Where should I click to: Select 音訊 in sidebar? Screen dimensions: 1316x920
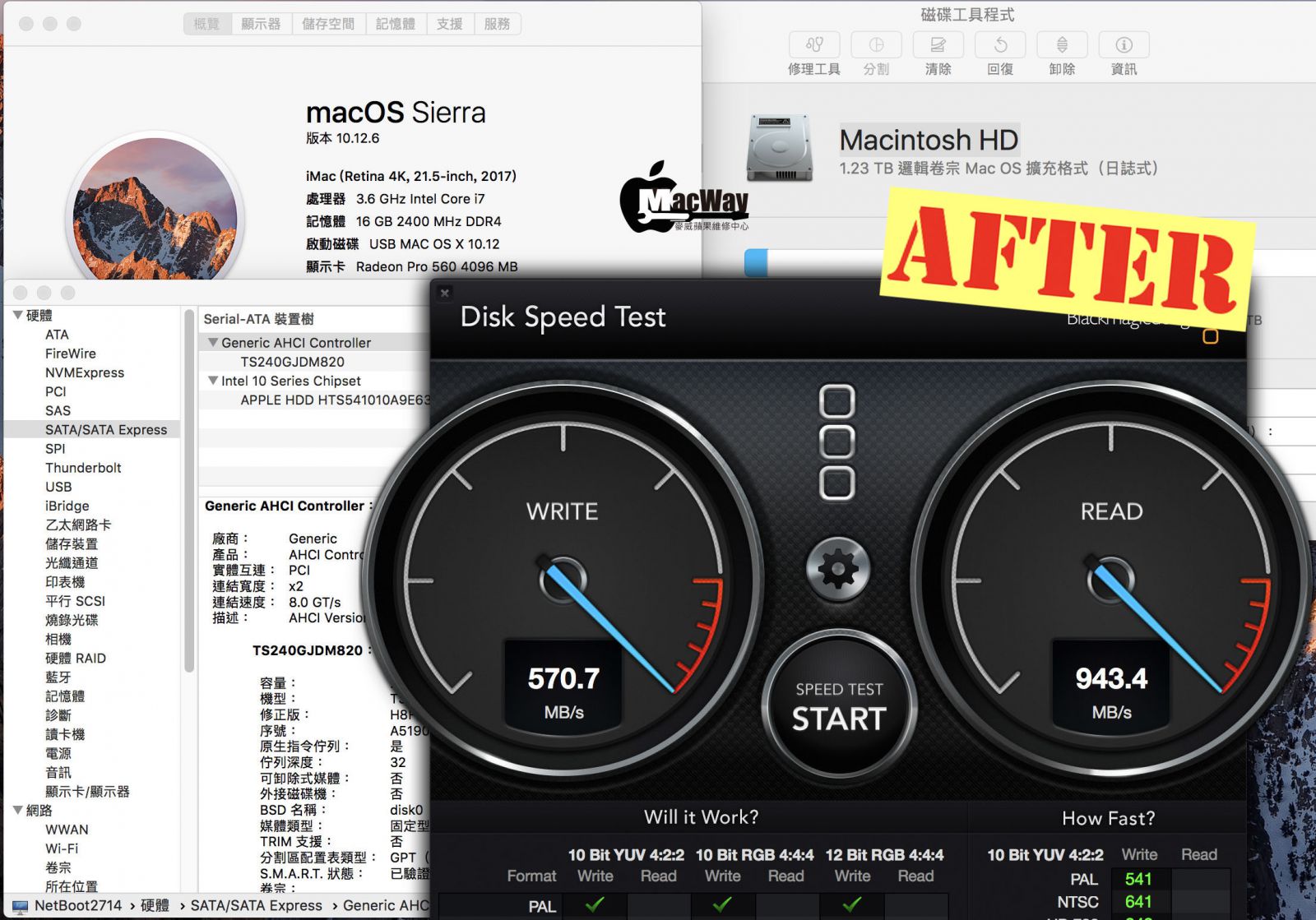pos(58,772)
